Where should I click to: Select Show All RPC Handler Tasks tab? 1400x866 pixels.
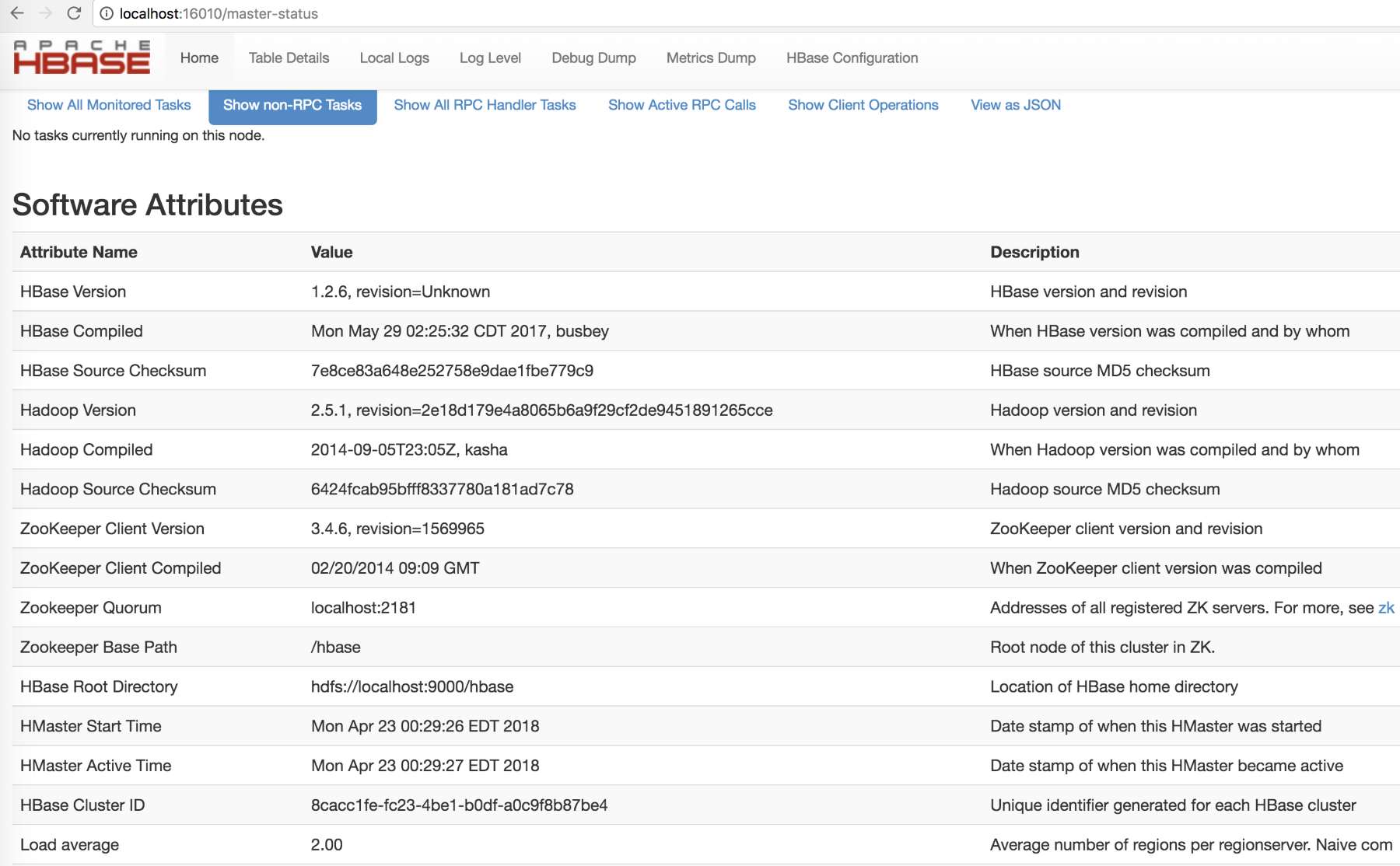(x=485, y=105)
